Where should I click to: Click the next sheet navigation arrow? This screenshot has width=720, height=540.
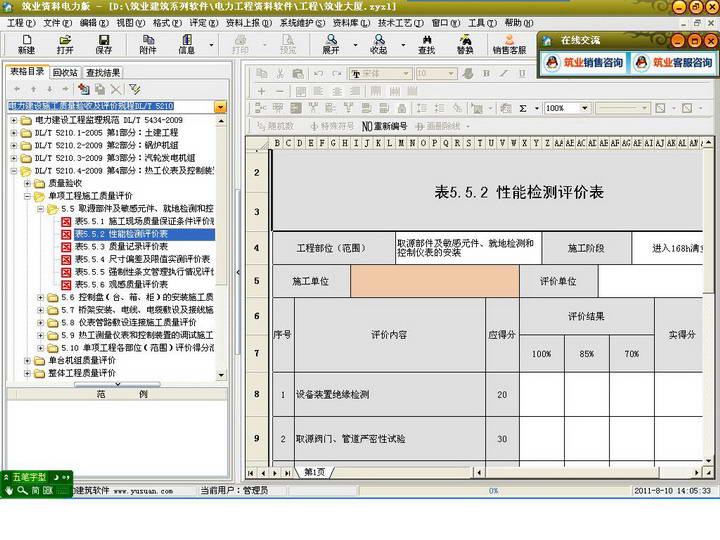[x=275, y=472]
